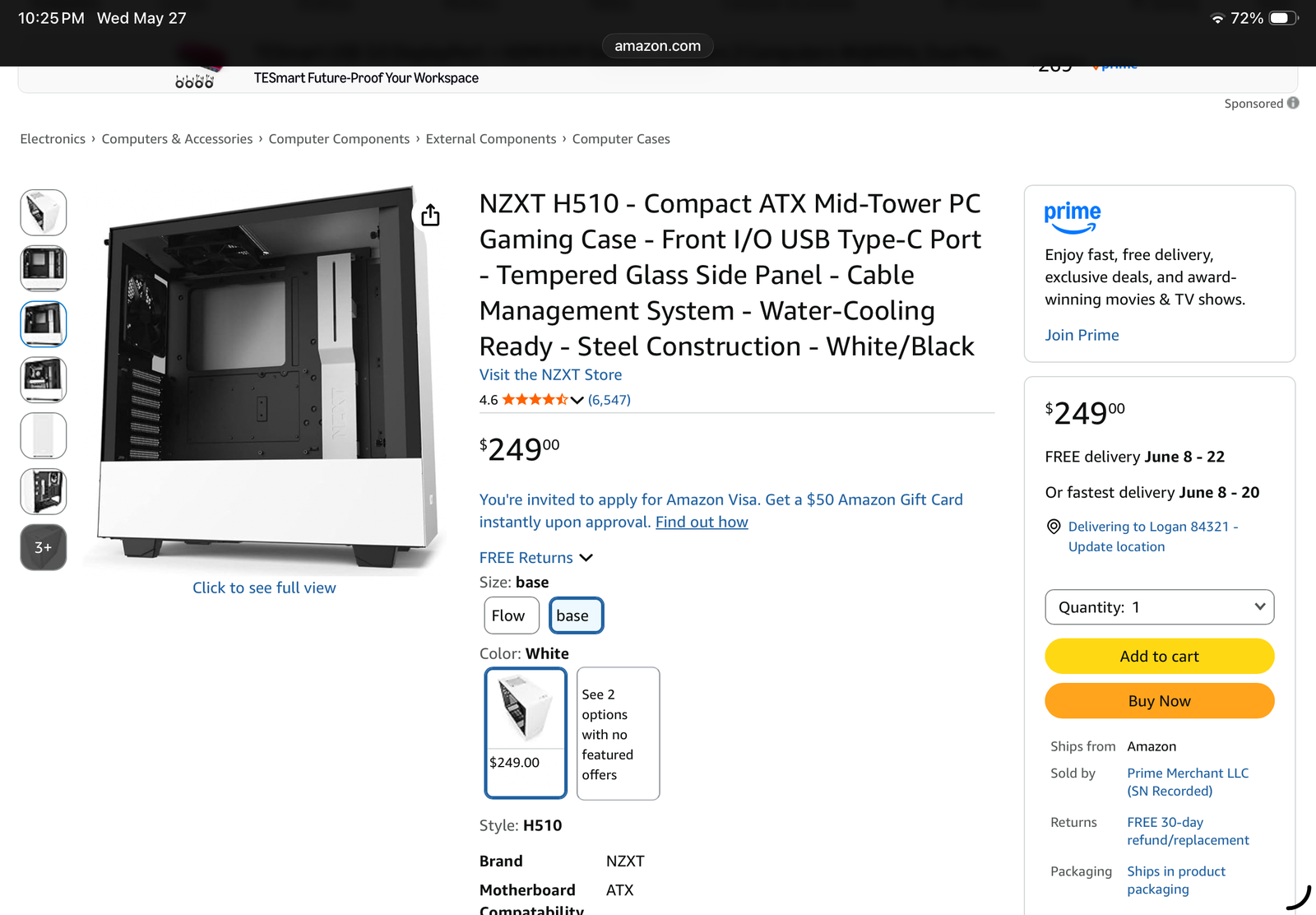
Task: Tap the Buy Now button
Action: (x=1160, y=701)
